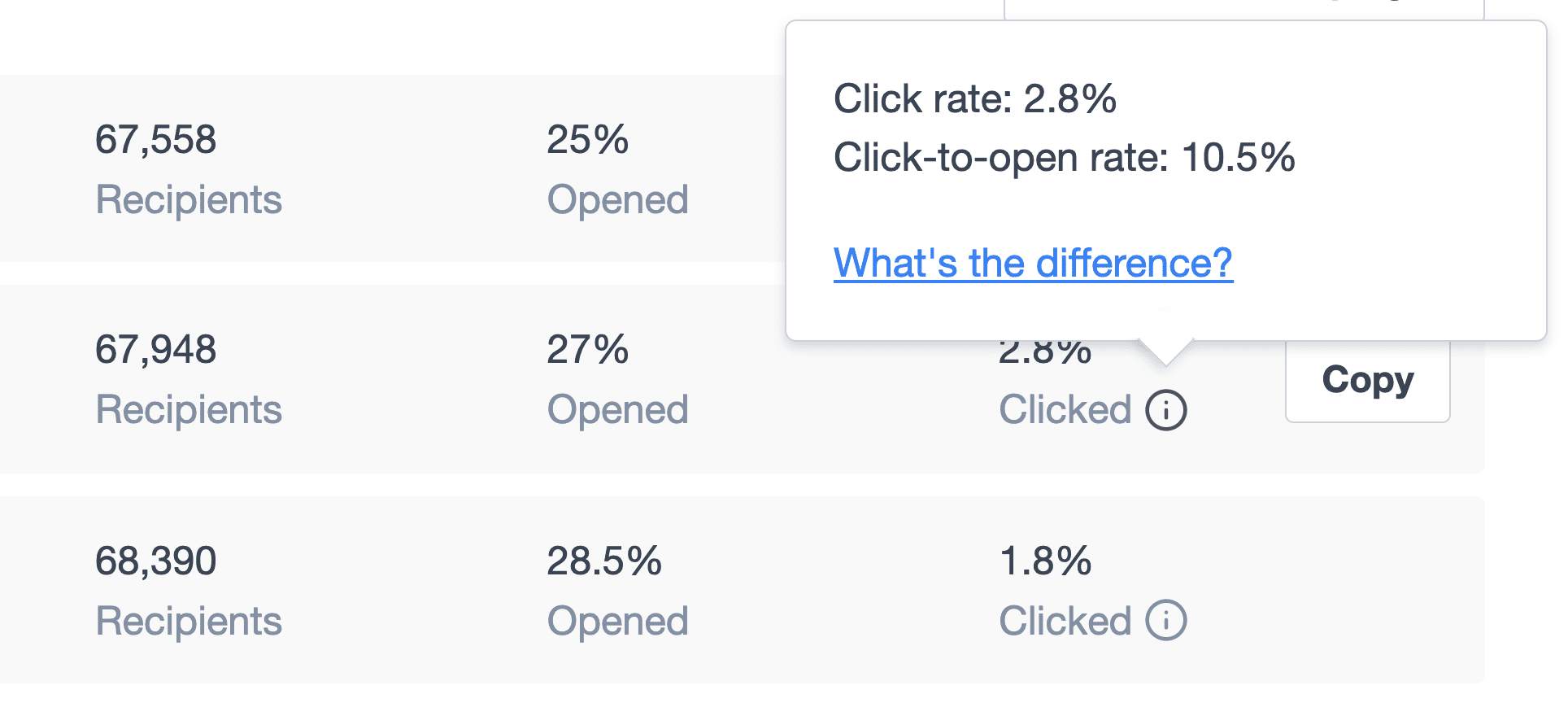Click the 28.5% opened value
This screenshot has height=716, width=1568.
(604, 561)
